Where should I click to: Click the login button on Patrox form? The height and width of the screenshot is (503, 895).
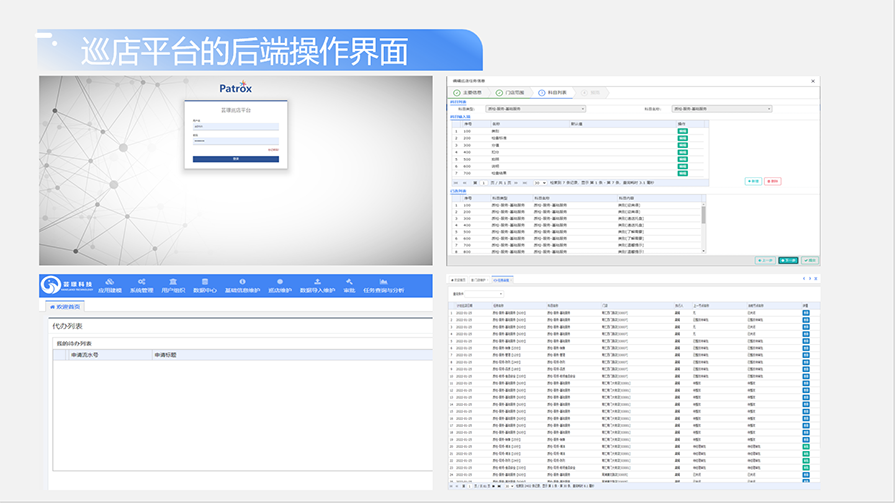(x=236, y=159)
